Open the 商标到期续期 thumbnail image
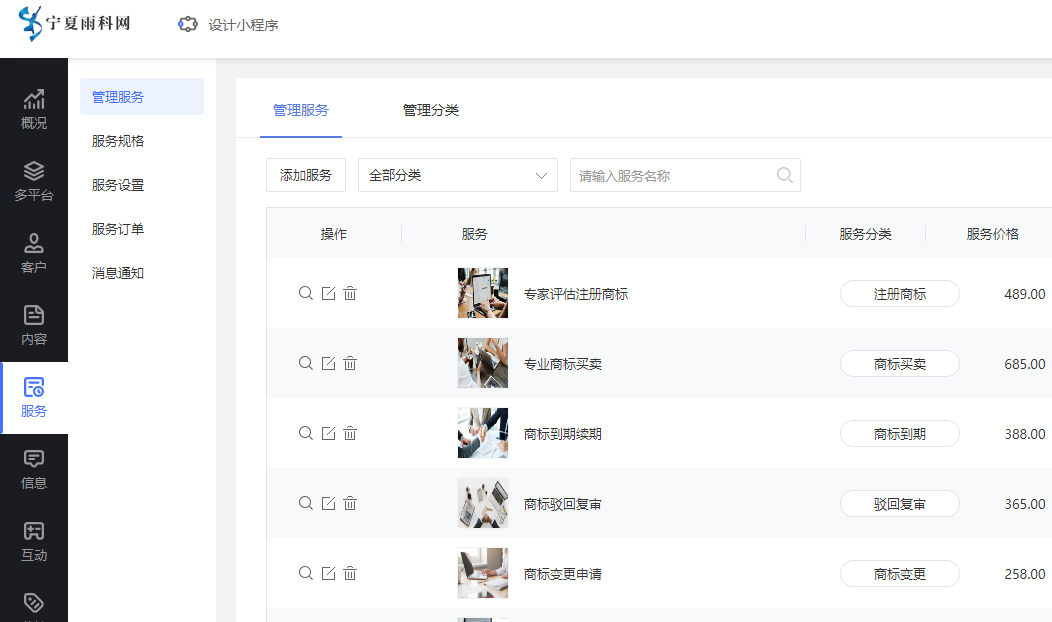This screenshot has width=1052, height=622. click(x=483, y=433)
